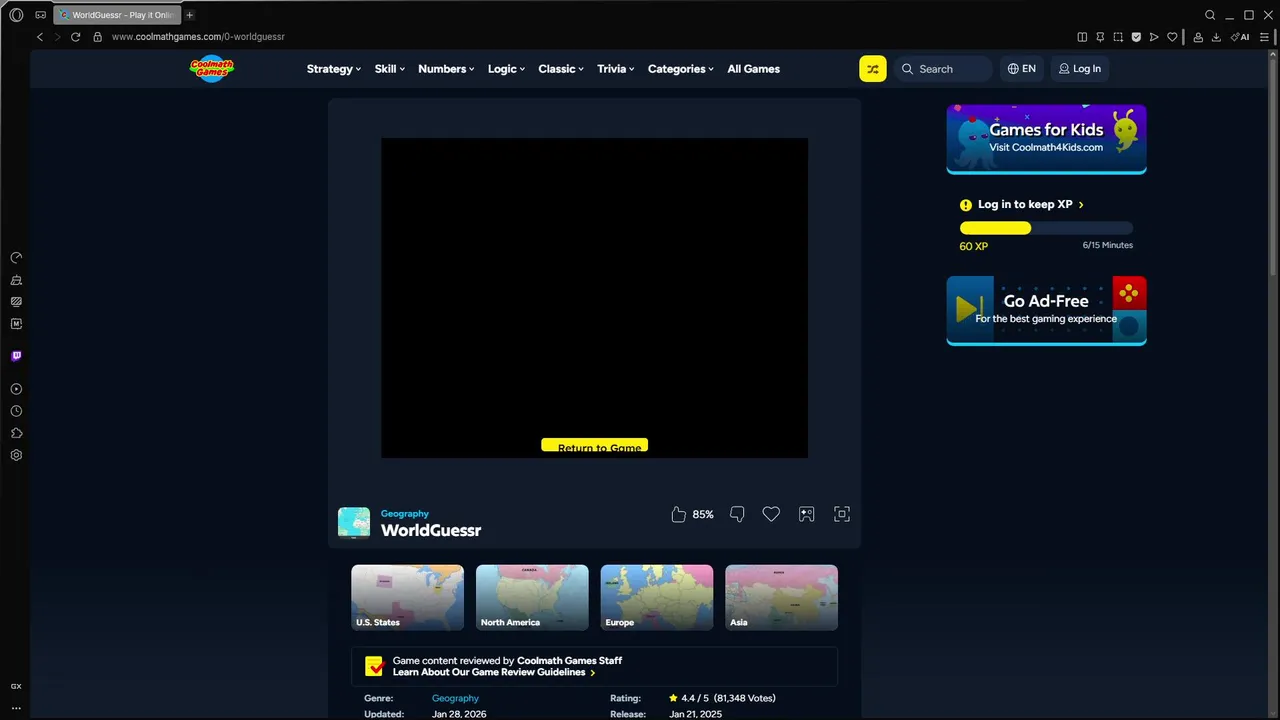Click the Go Ad-Free banner
The image size is (1280, 720).
(1046, 311)
